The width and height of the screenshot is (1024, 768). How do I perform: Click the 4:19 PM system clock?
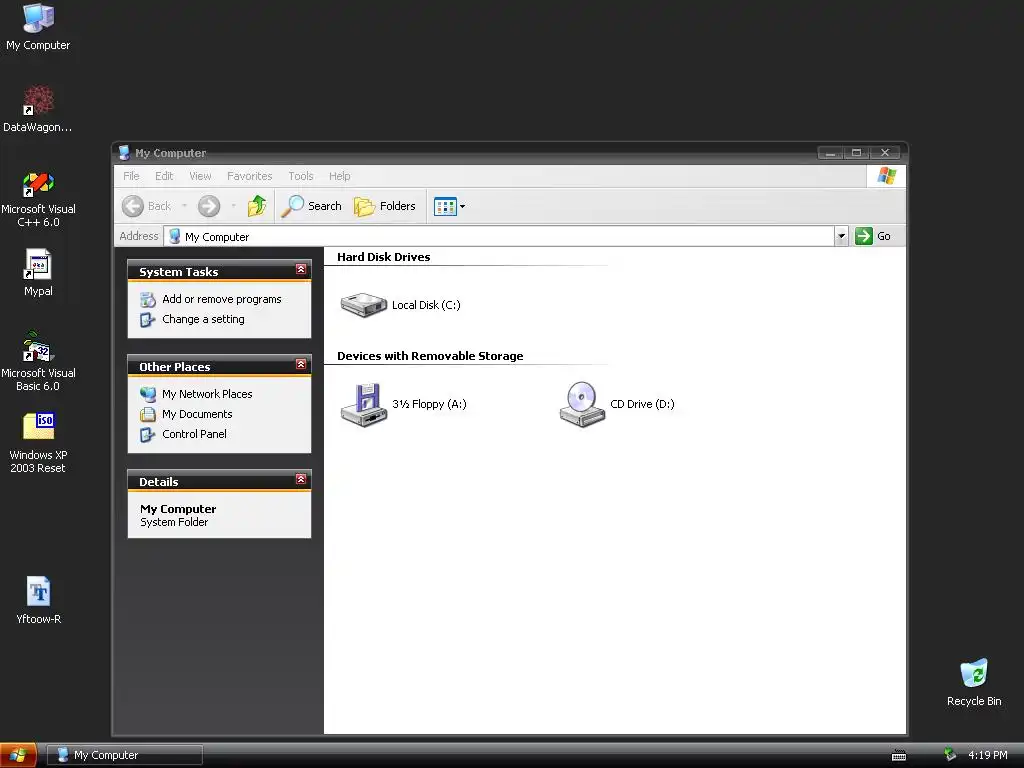(x=987, y=756)
